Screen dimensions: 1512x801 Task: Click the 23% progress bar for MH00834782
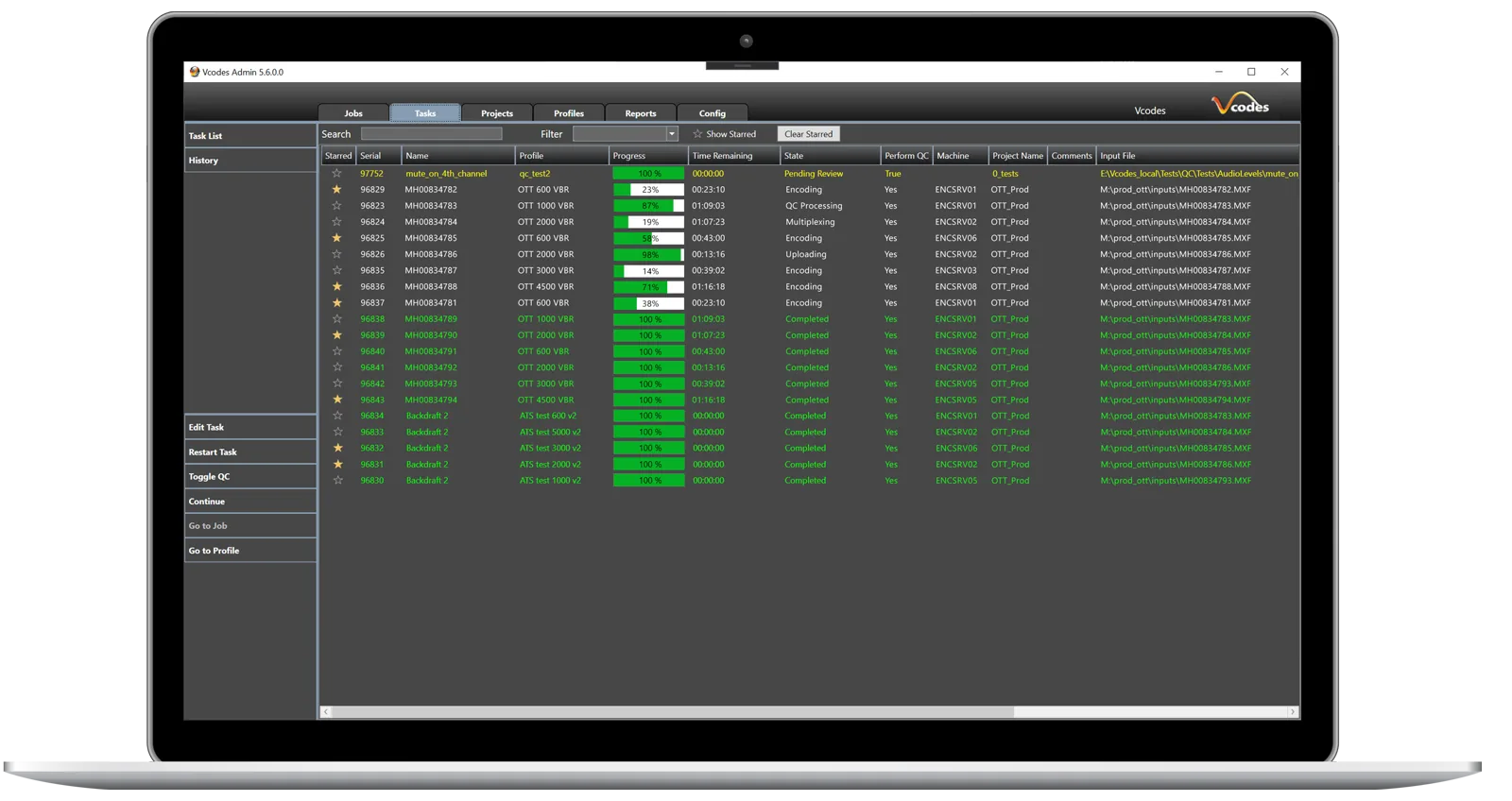pos(648,190)
